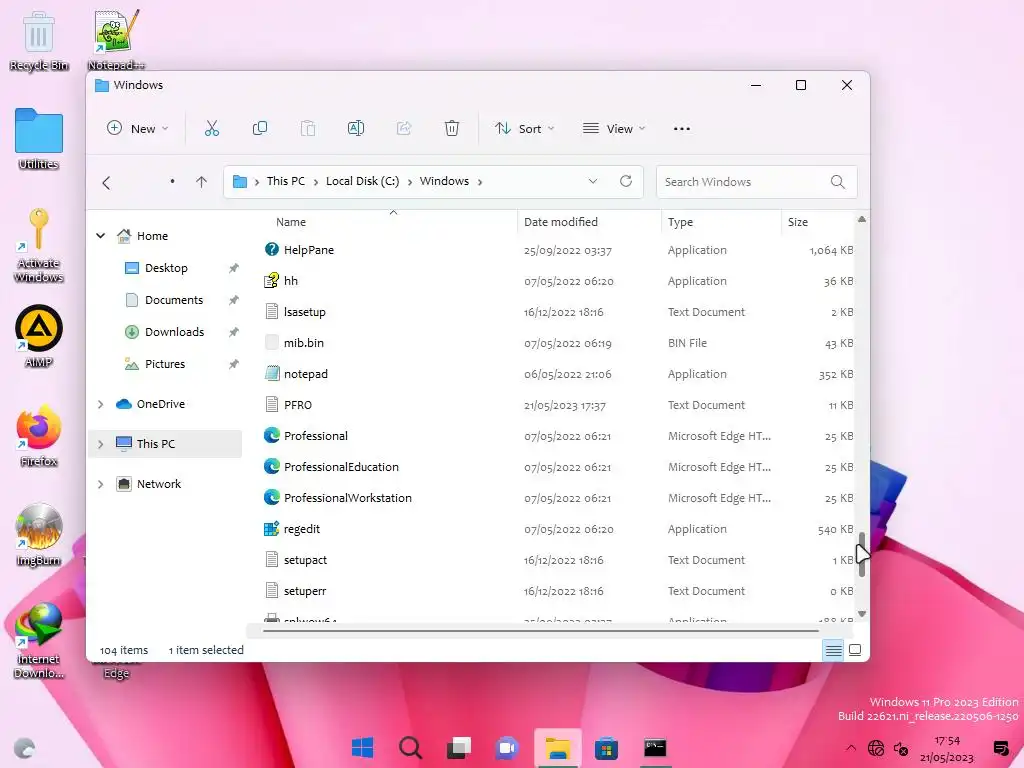Open taskbar clock showing 17:54
Image resolution: width=1024 pixels, height=768 pixels.
click(x=947, y=748)
